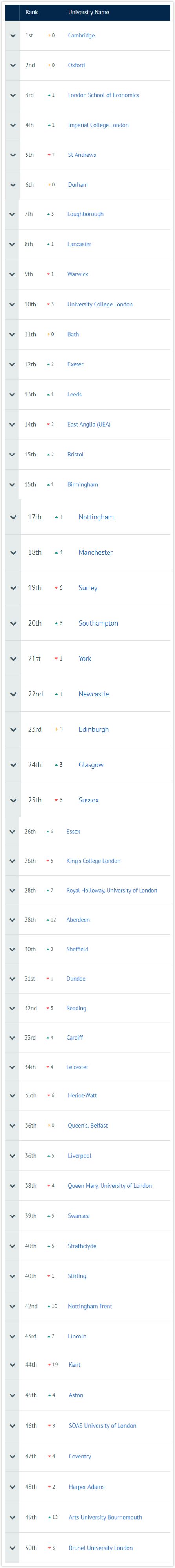This screenshot has width=175, height=1568.
Task: Expand the Southampton row chevron
Action: tap(13, 623)
